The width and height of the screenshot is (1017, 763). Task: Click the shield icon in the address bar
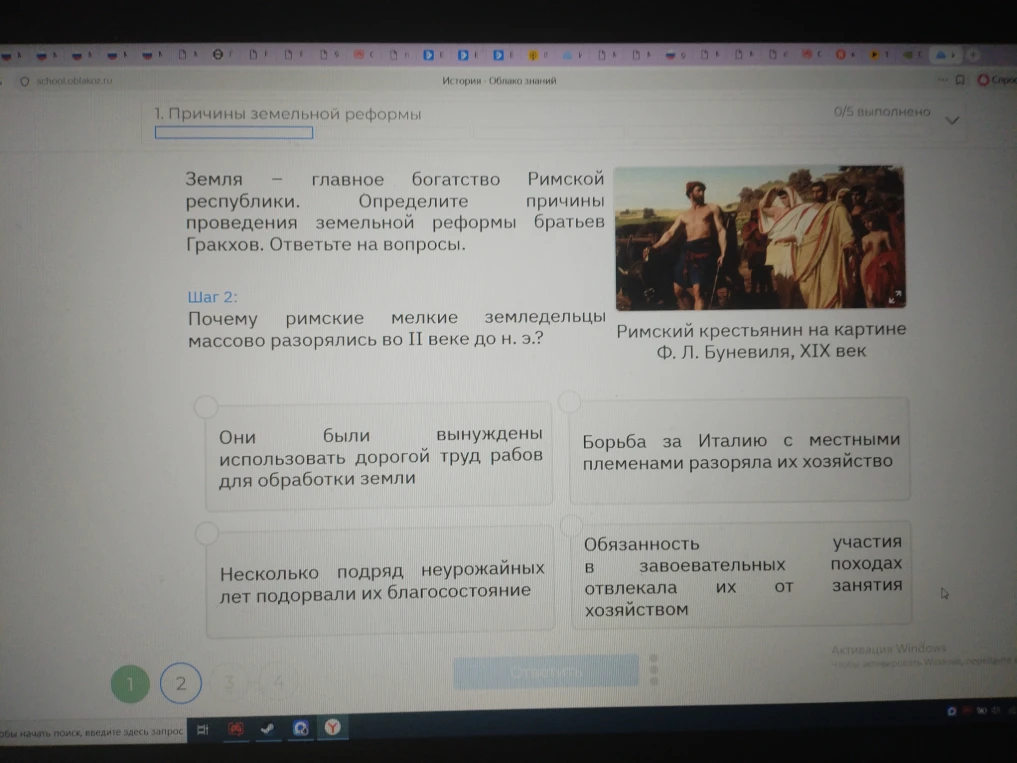25,82
